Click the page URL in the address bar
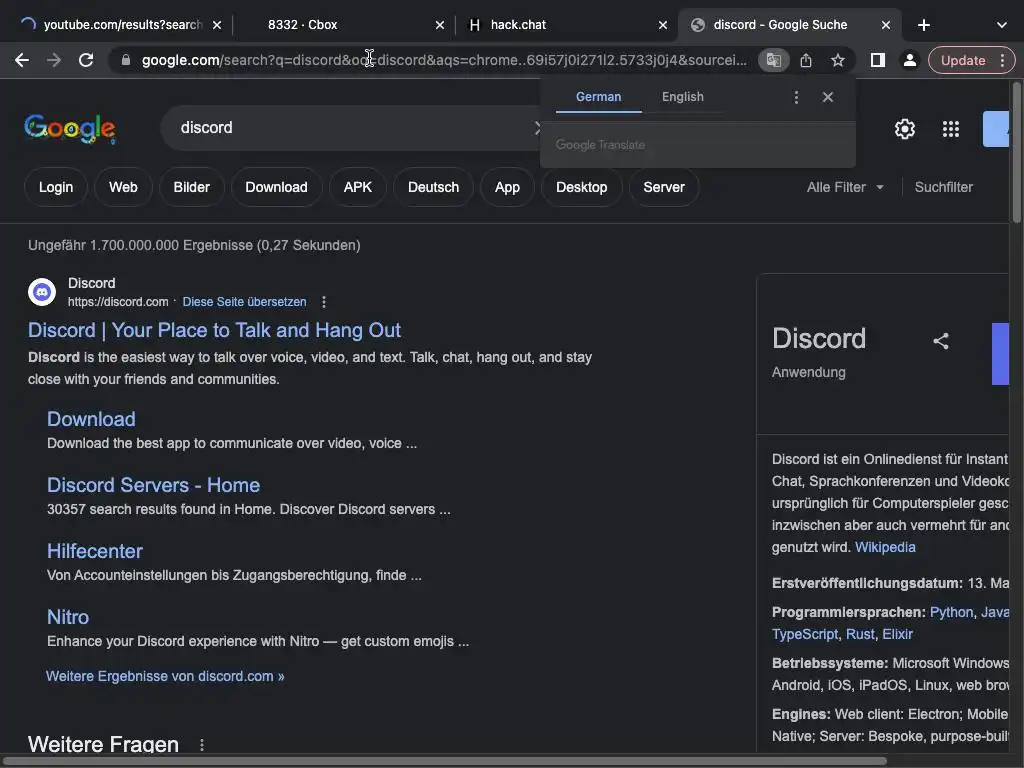Viewport: 1024px width, 768px height. 444,60
